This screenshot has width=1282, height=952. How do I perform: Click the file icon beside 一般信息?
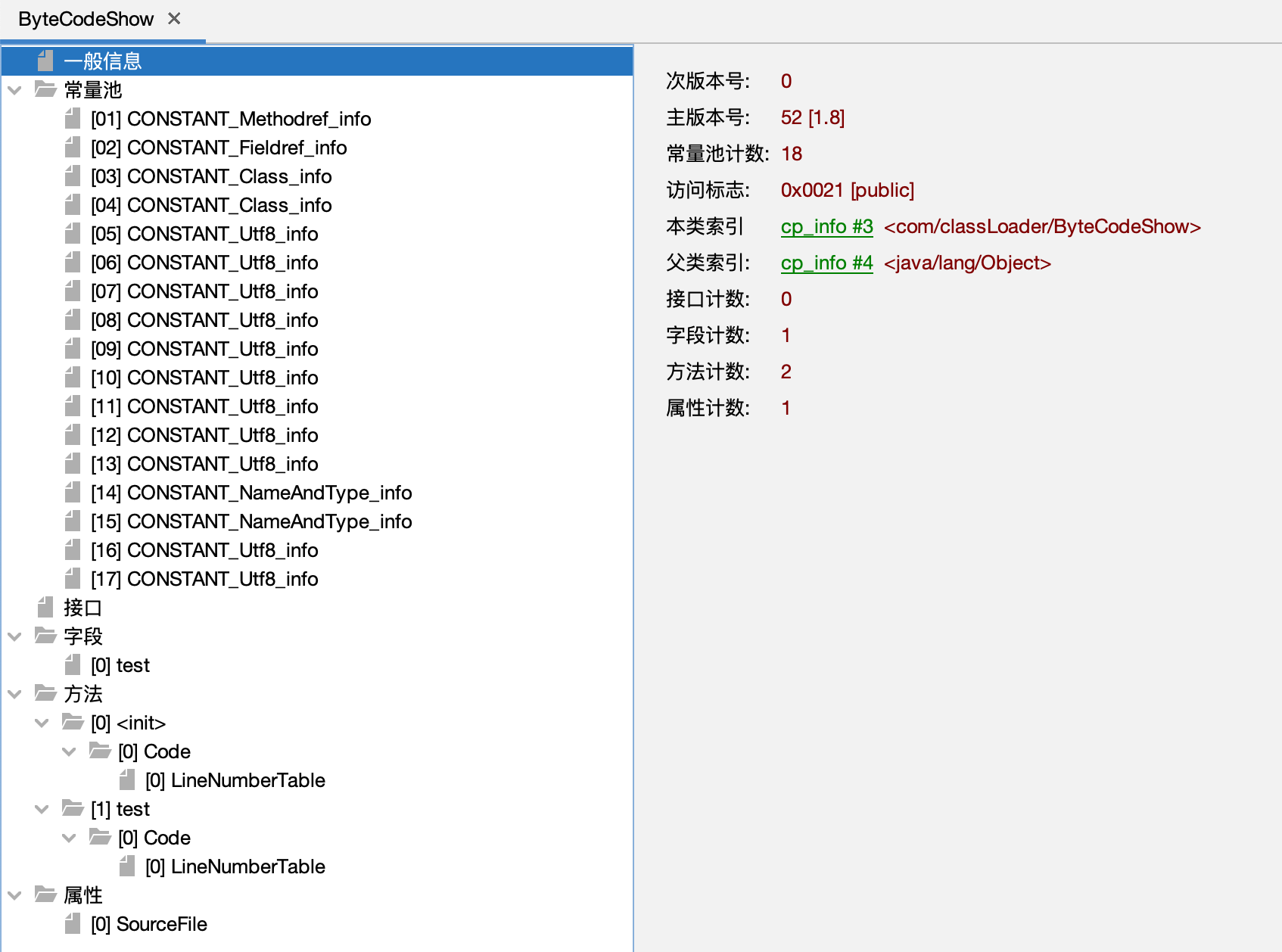coord(45,61)
